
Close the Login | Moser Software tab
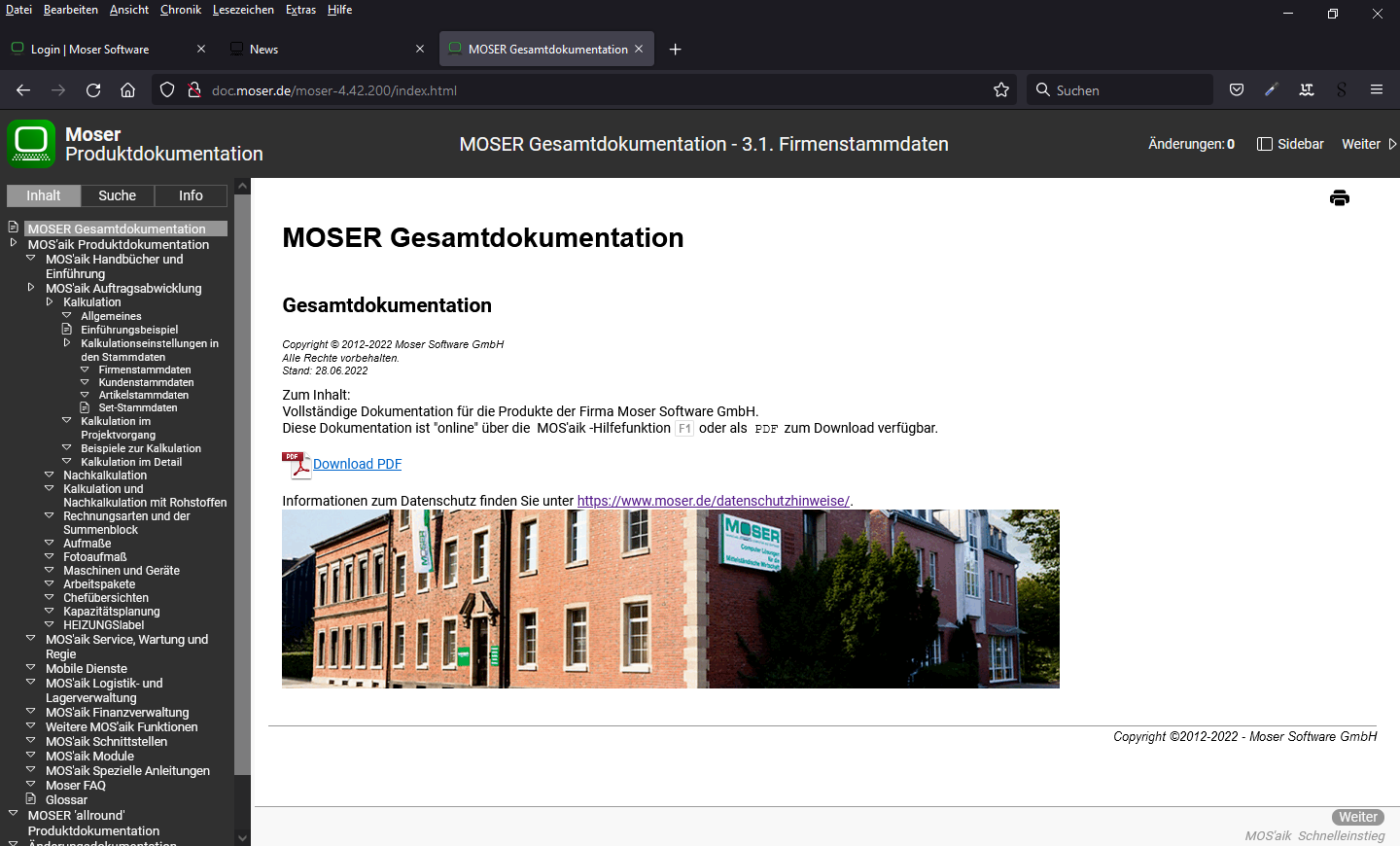(201, 49)
